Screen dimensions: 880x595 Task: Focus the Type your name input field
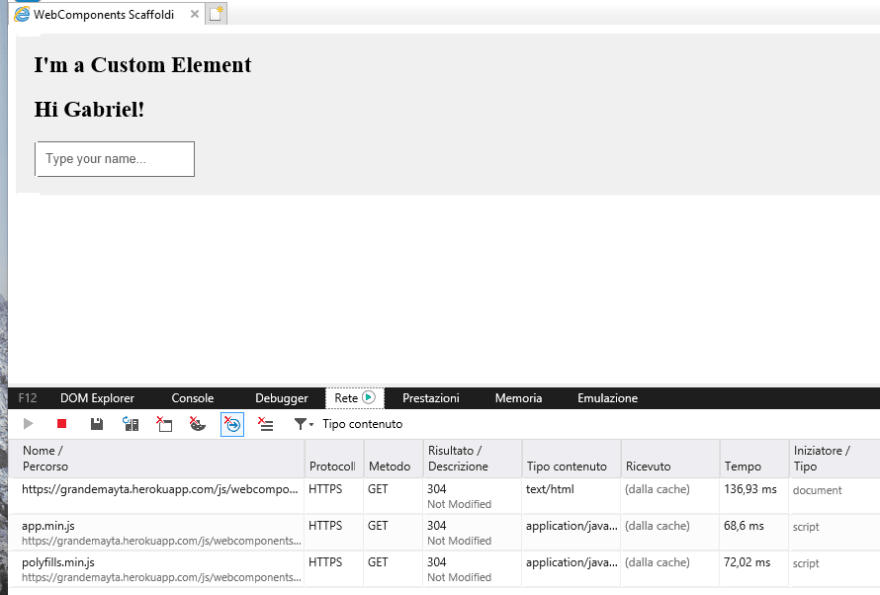tap(114, 159)
